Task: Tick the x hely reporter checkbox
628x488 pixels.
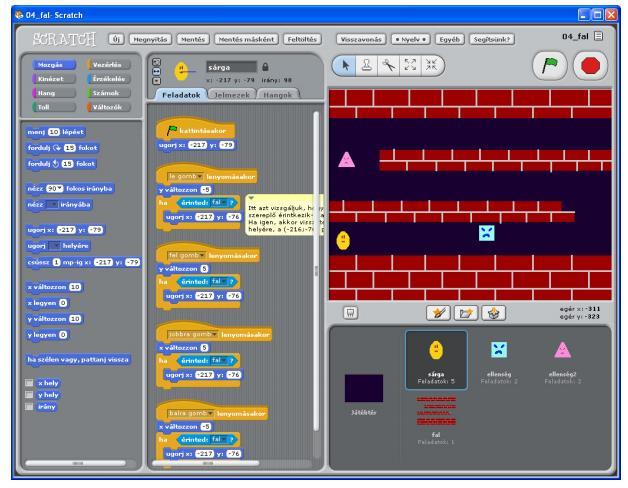Action: coord(29,383)
